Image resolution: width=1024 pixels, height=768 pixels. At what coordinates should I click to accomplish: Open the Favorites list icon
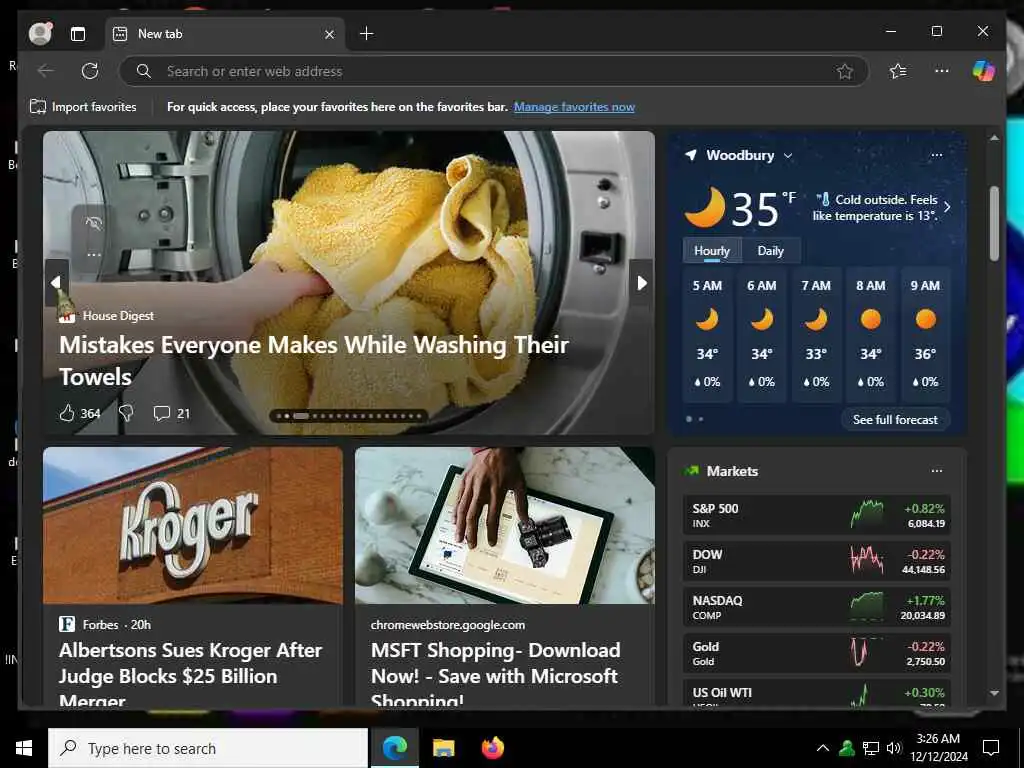click(x=898, y=71)
